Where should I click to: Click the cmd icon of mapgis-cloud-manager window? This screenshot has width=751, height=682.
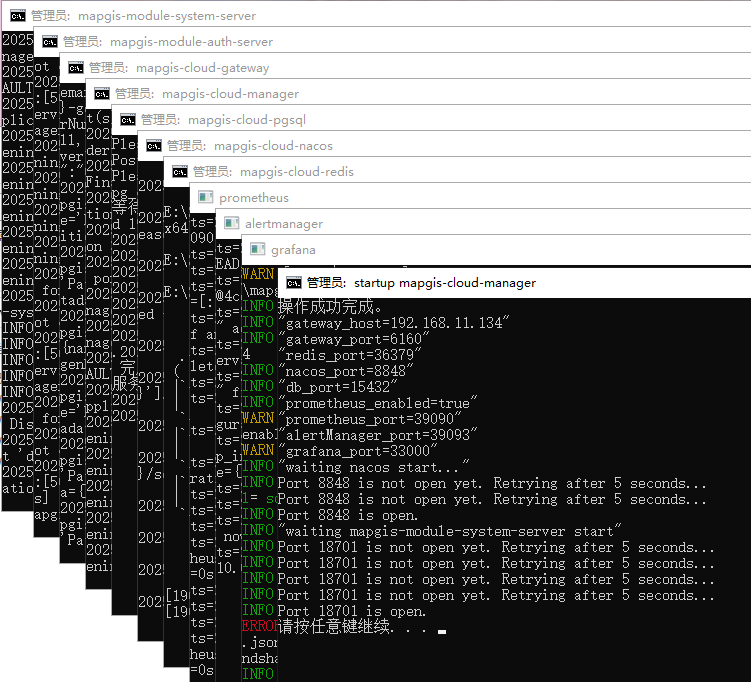[102, 94]
